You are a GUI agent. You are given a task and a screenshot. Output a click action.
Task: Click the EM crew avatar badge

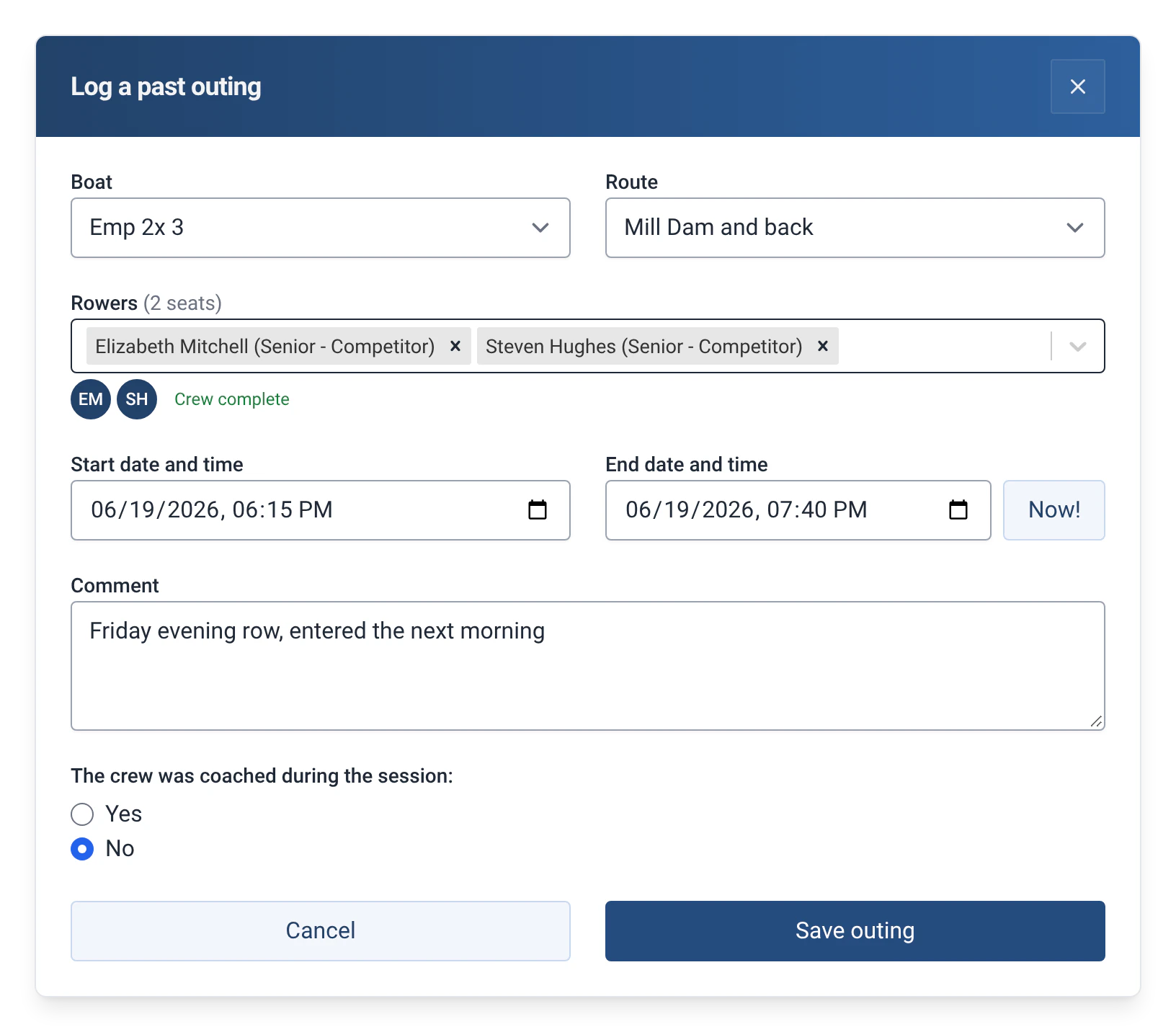click(x=91, y=399)
